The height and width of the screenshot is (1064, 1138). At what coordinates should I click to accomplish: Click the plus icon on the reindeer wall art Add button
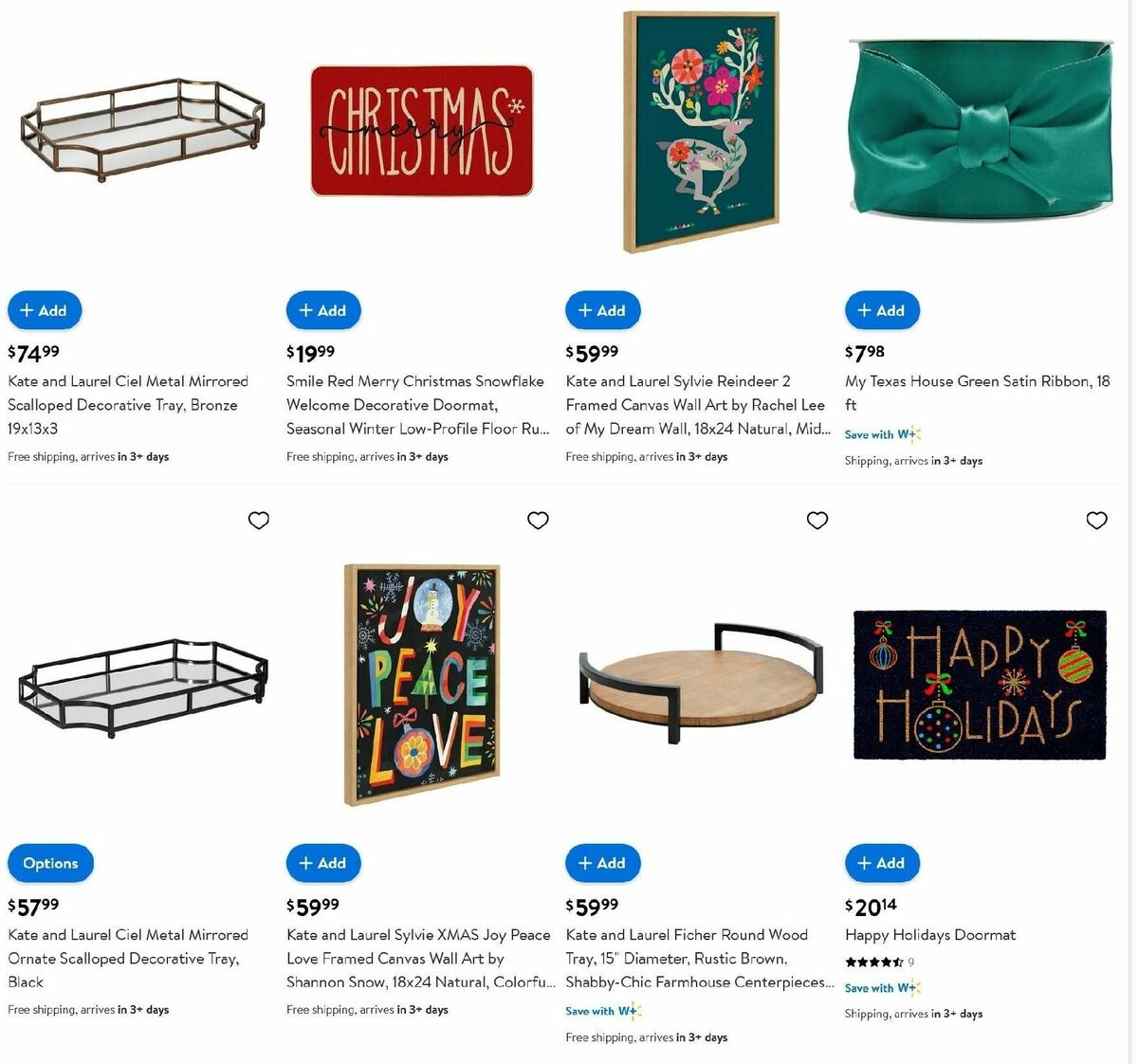[583, 310]
